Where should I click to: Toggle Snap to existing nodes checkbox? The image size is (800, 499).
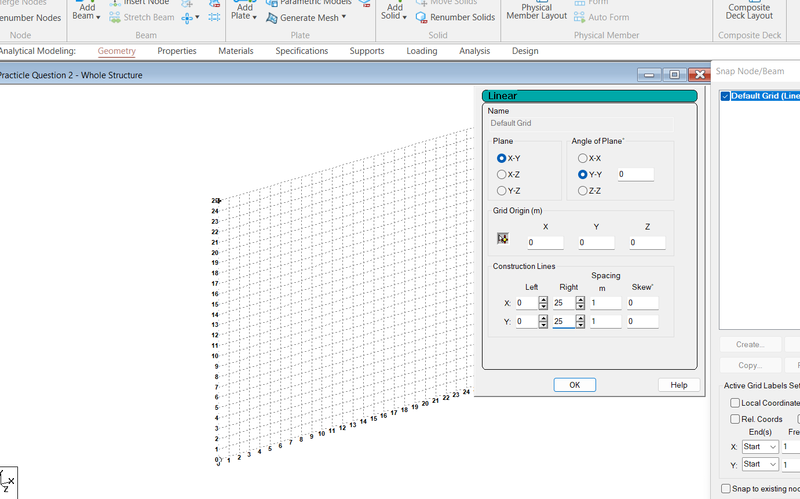(x=726, y=489)
